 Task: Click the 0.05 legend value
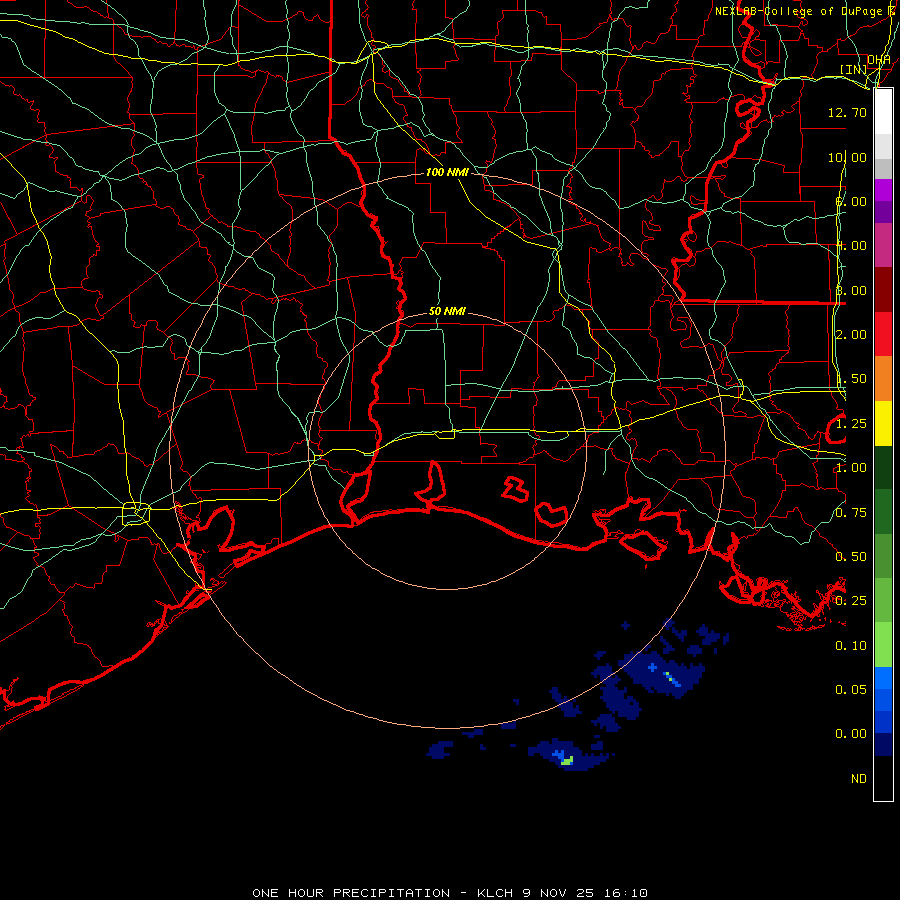click(x=851, y=689)
